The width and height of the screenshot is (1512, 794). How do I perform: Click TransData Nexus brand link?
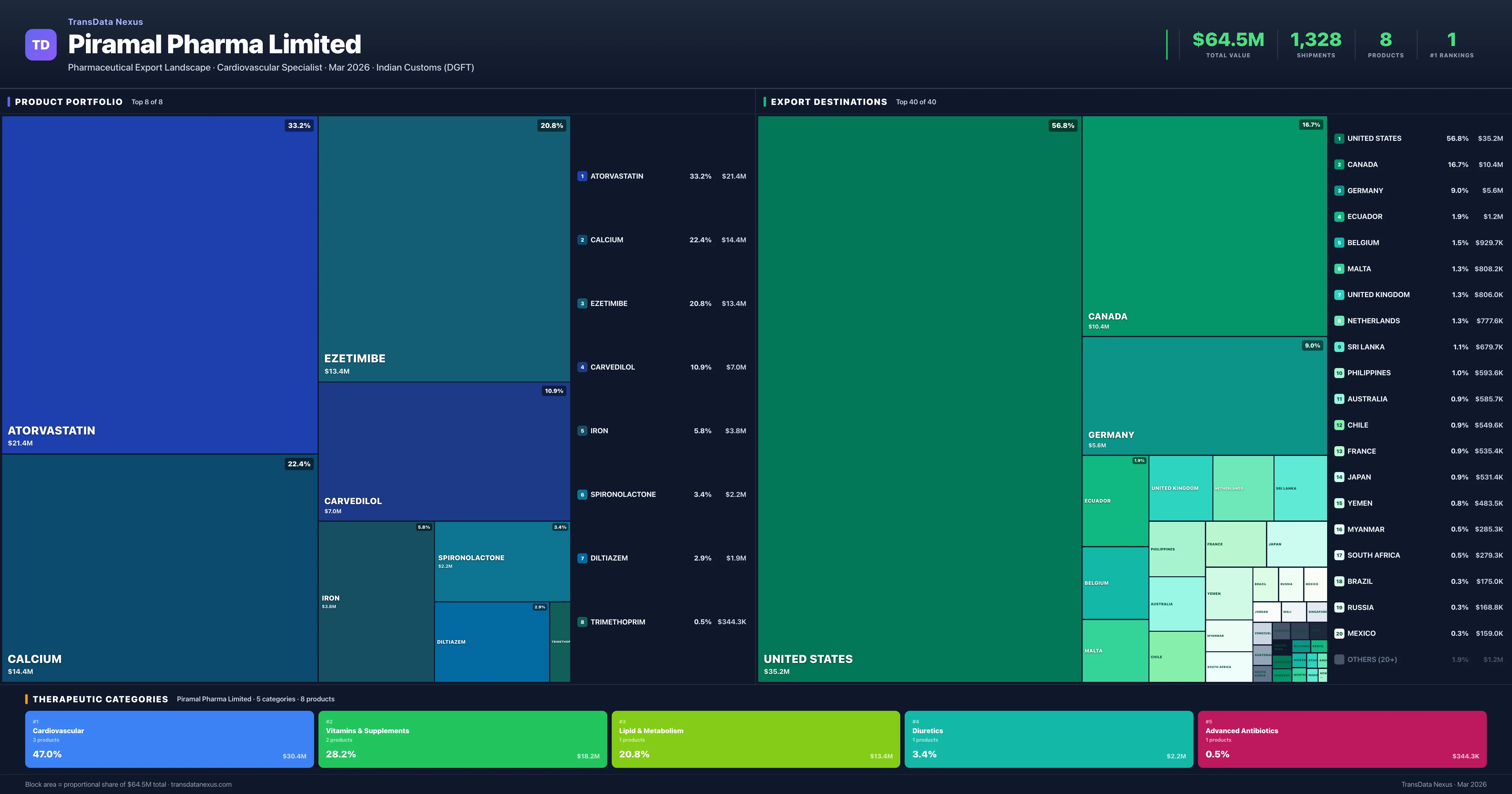[x=105, y=22]
